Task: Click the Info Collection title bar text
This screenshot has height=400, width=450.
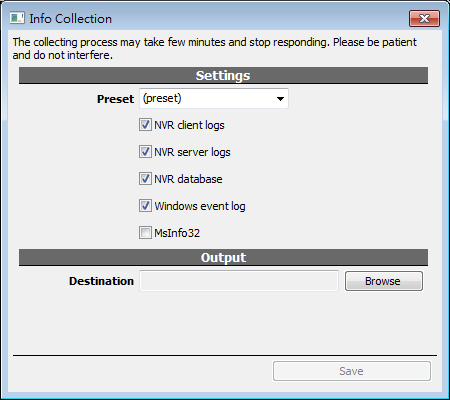Action: pos(71,19)
